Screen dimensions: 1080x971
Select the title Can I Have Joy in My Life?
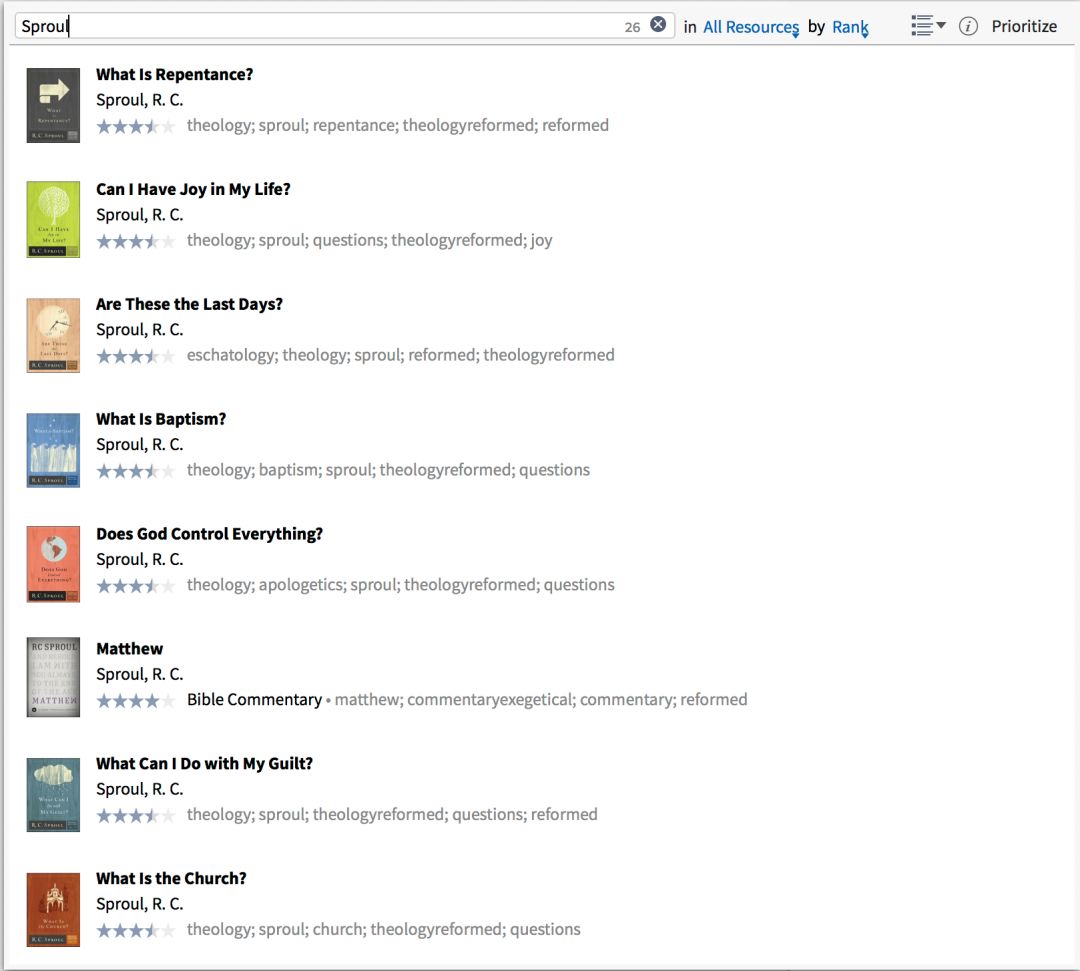coord(193,189)
